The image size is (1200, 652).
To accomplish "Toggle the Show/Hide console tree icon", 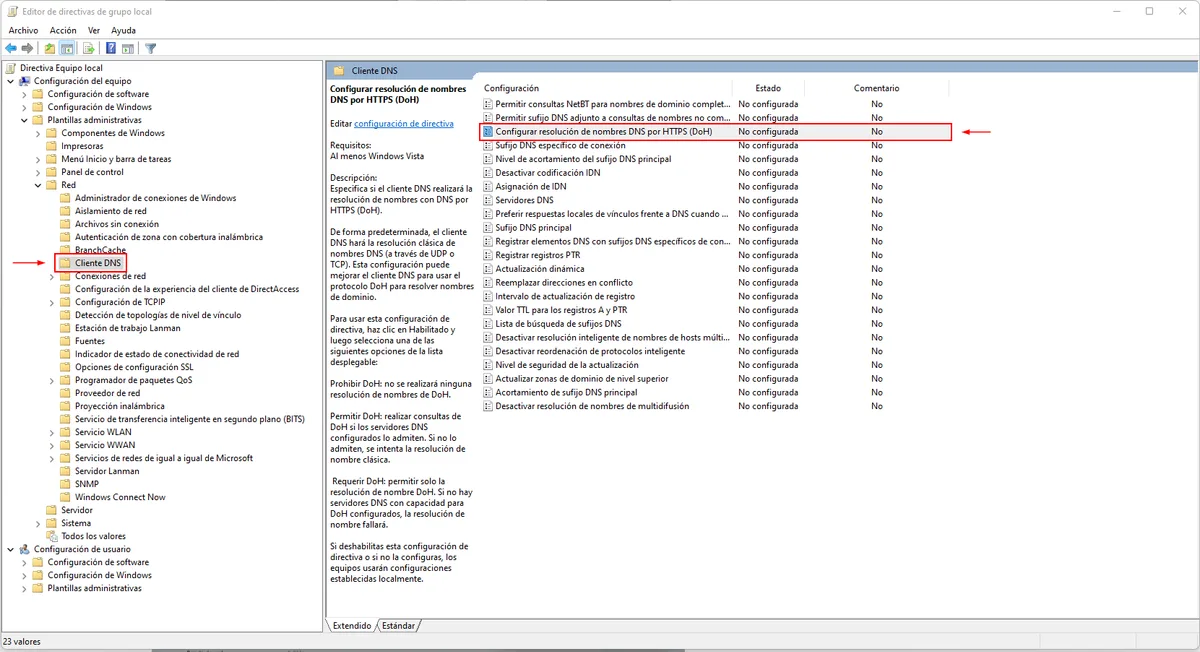I will pyautogui.click(x=68, y=48).
